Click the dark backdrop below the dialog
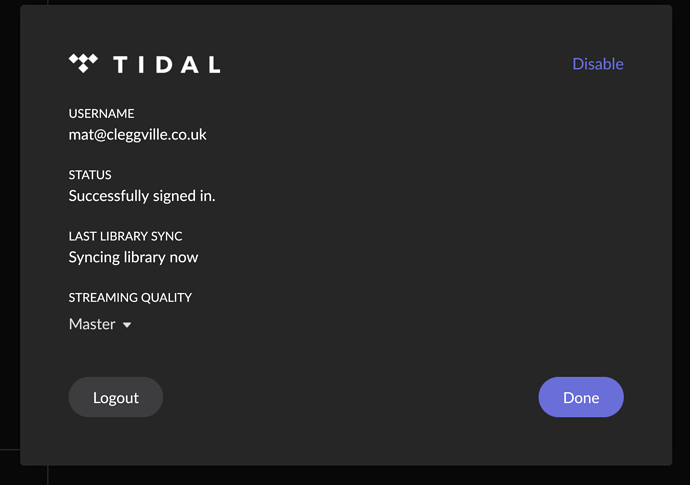 (346, 475)
